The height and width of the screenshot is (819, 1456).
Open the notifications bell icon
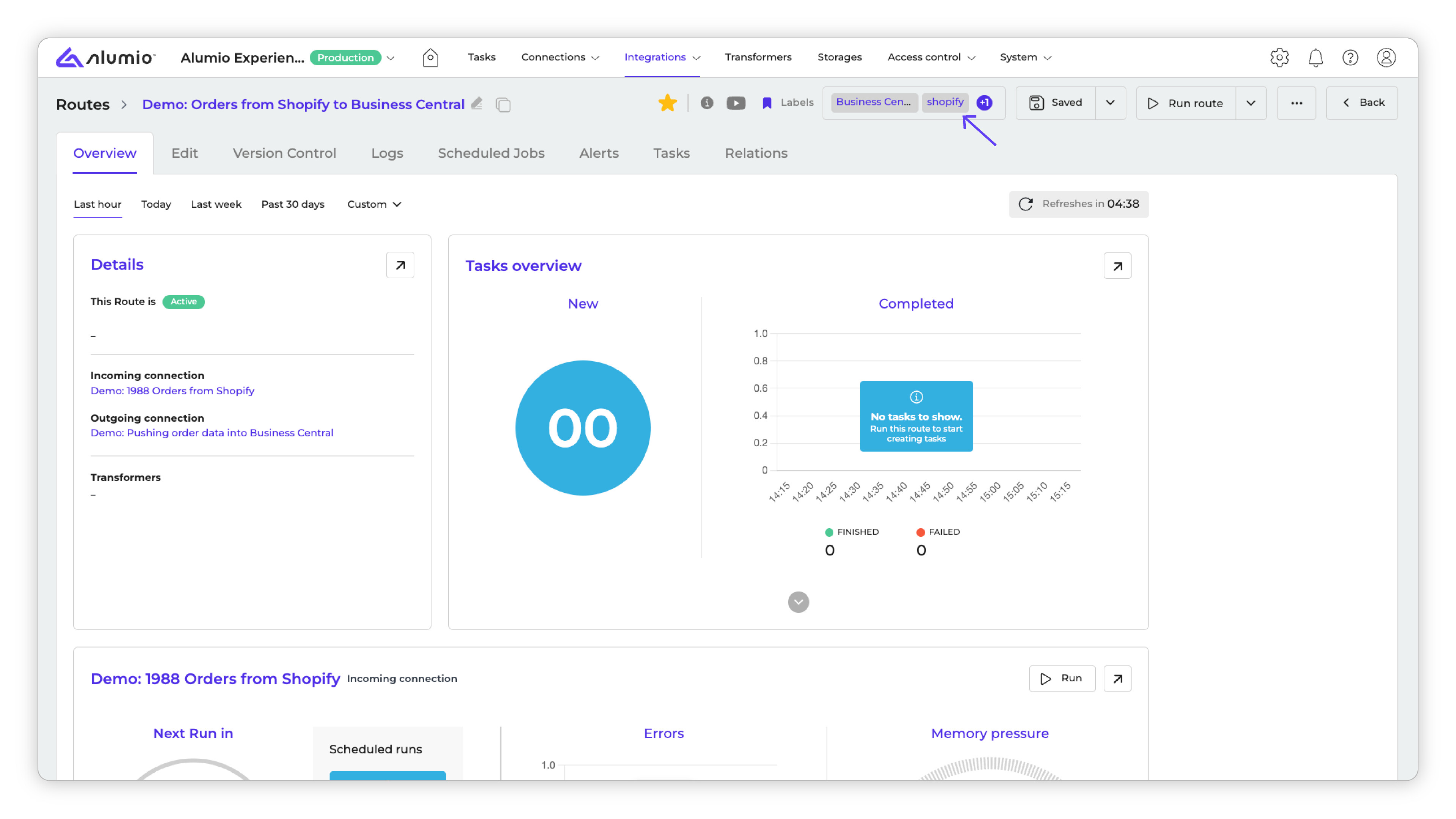1315,58
